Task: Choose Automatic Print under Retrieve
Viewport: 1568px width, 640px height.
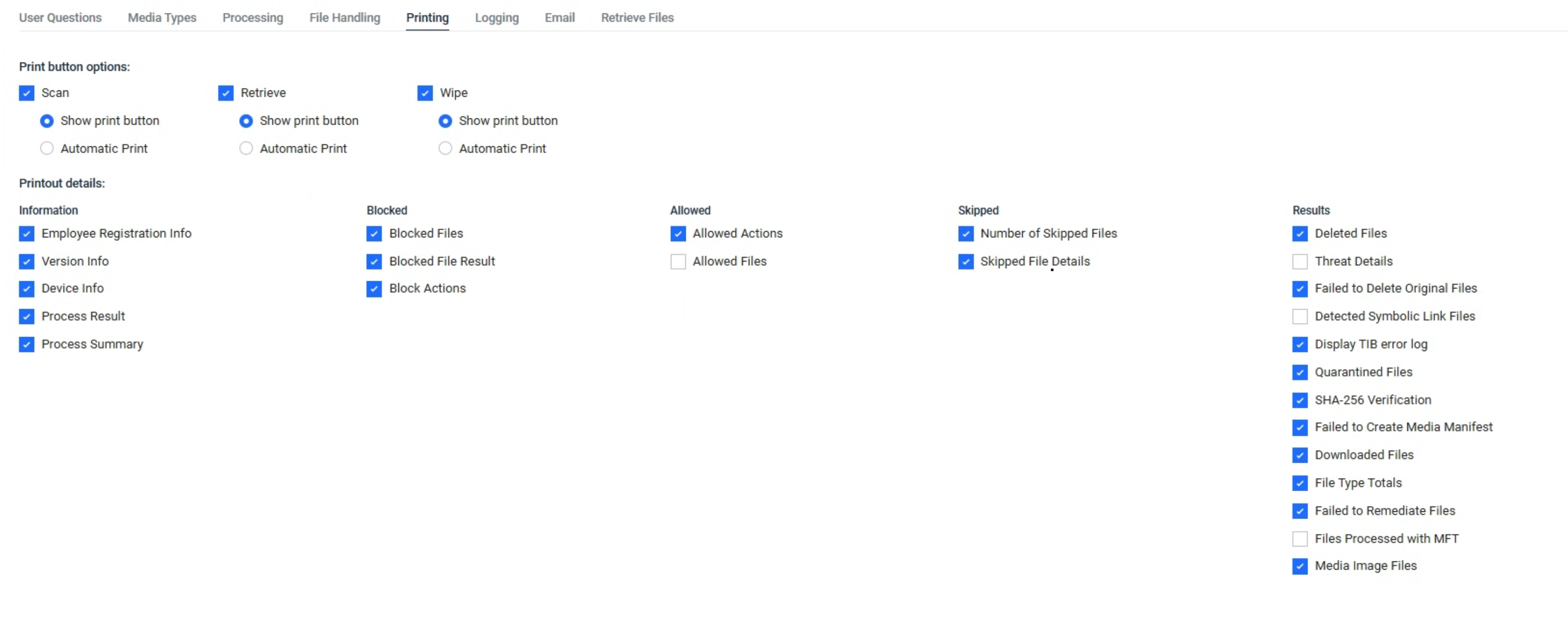Action: [x=246, y=148]
